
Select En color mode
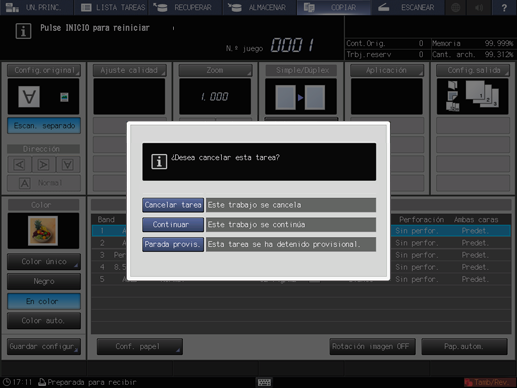click(x=44, y=301)
